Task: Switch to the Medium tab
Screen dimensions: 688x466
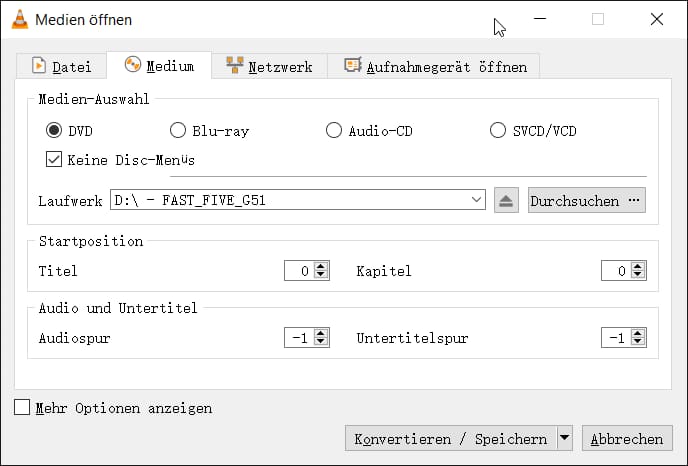Action: click(x=159, y=66)
